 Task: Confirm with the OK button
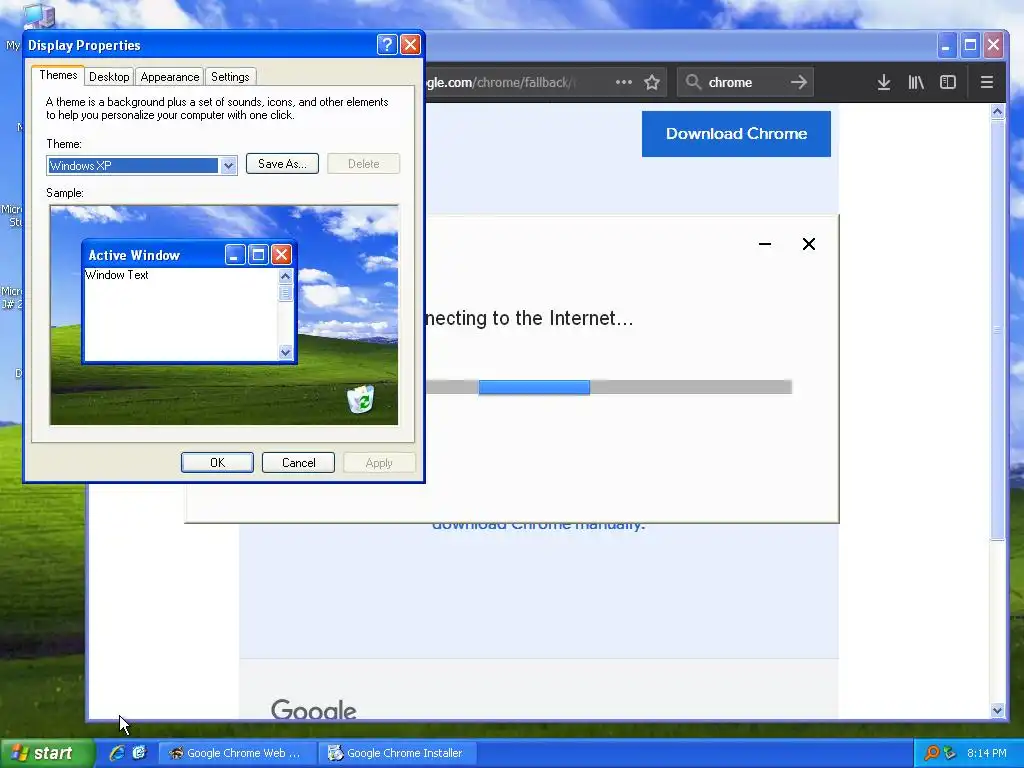217,462
